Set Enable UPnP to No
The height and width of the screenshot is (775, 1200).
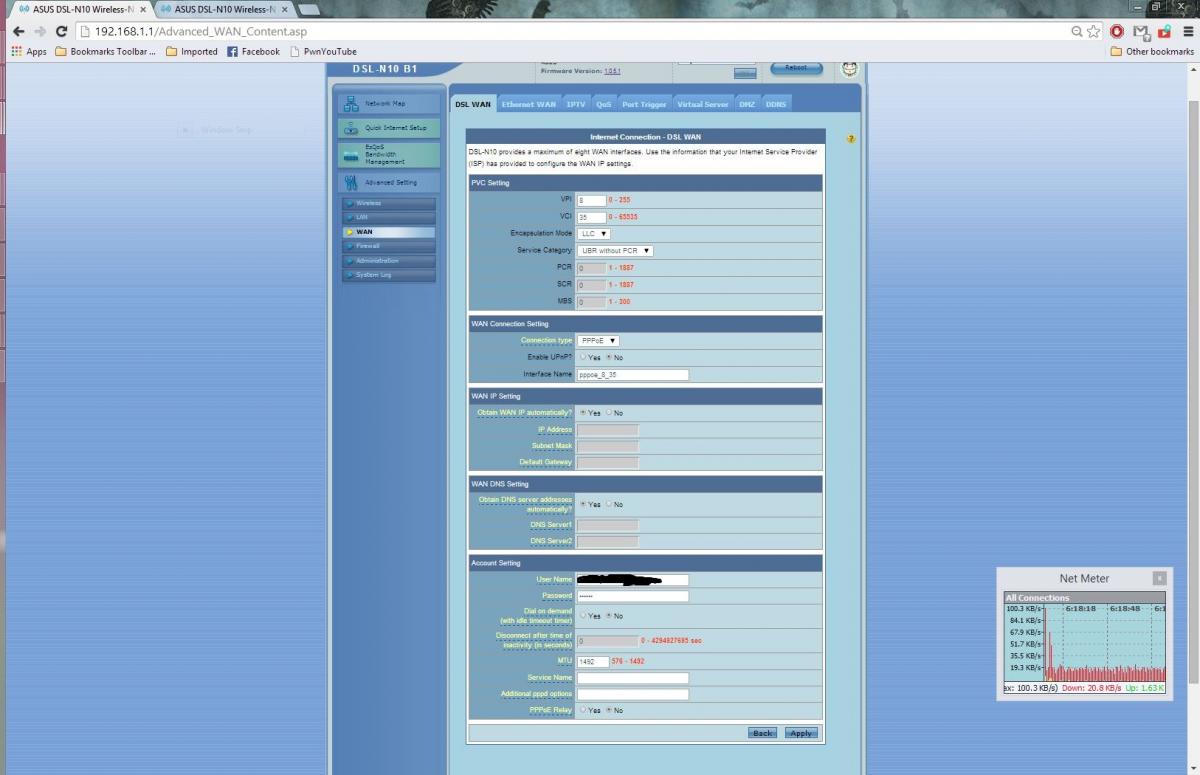[608, 357]
